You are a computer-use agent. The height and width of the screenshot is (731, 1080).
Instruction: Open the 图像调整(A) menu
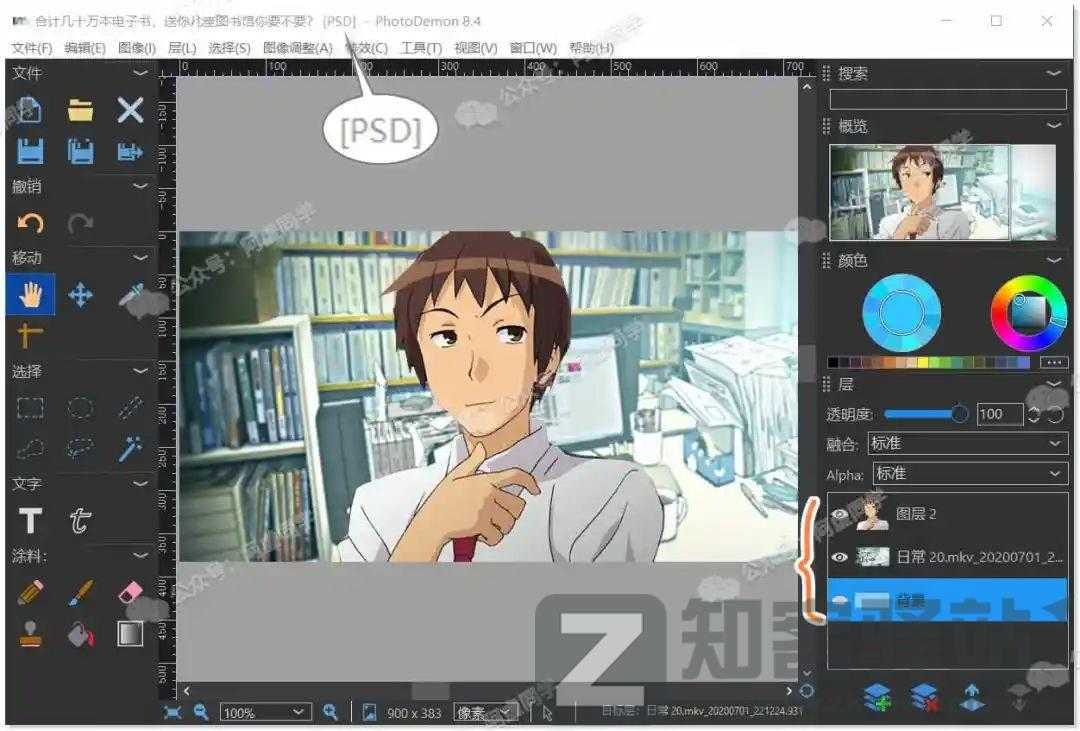pyautogui.click(x=299, y=47)
